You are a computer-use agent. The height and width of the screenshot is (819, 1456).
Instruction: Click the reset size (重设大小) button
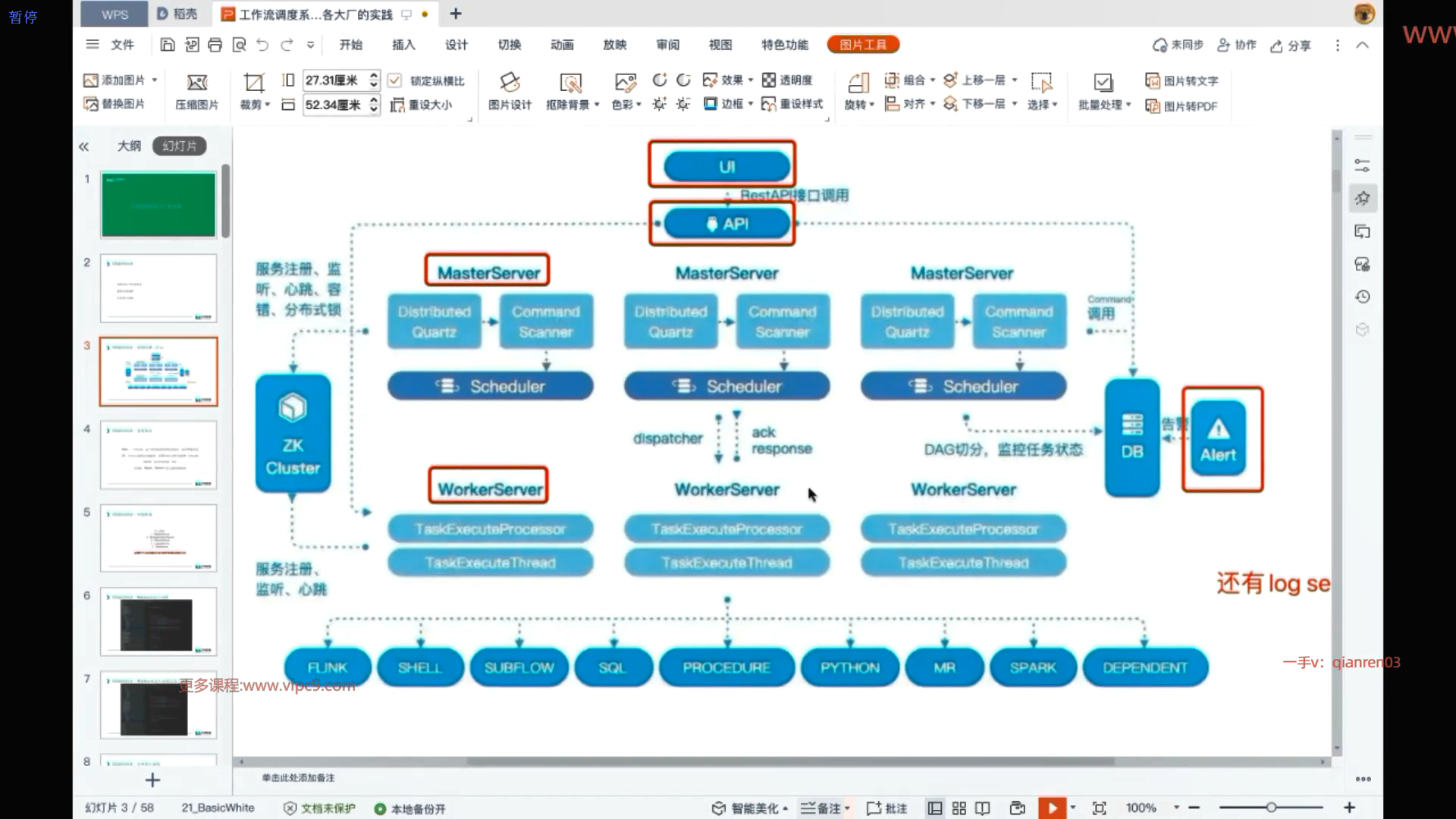(422, 105)
